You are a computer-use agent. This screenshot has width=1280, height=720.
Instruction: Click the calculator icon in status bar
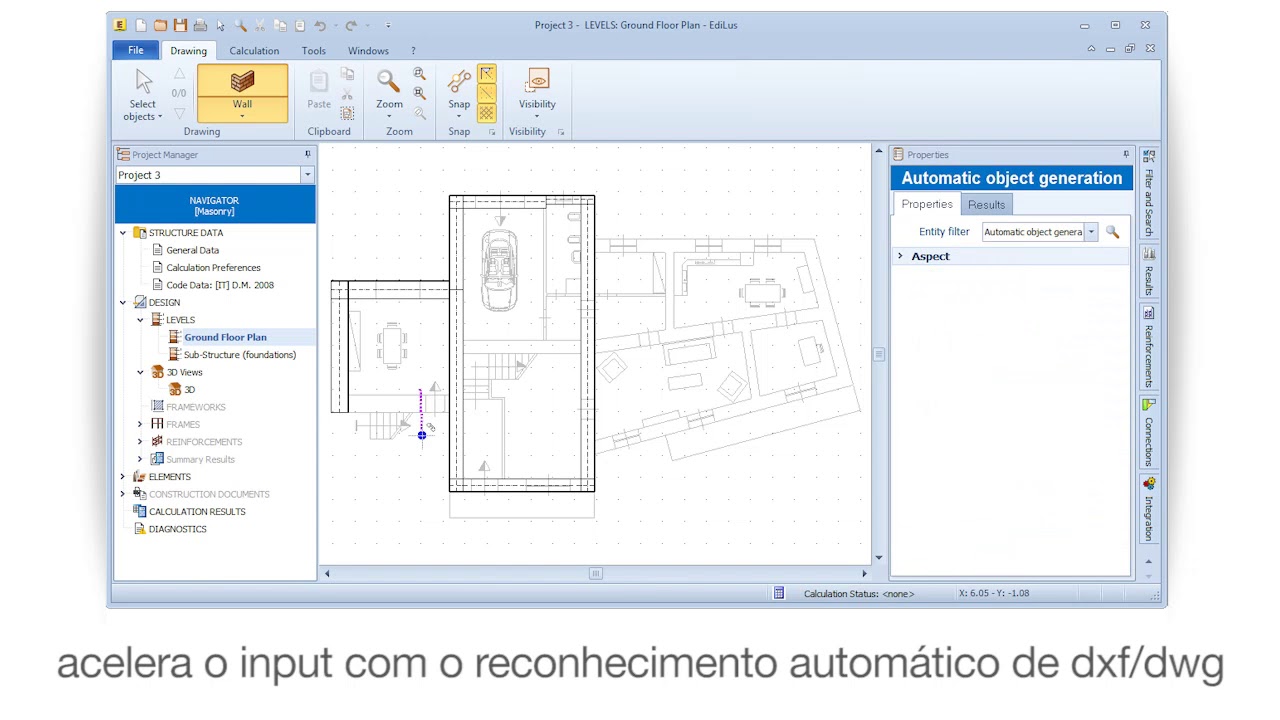(x=779, y=593)
